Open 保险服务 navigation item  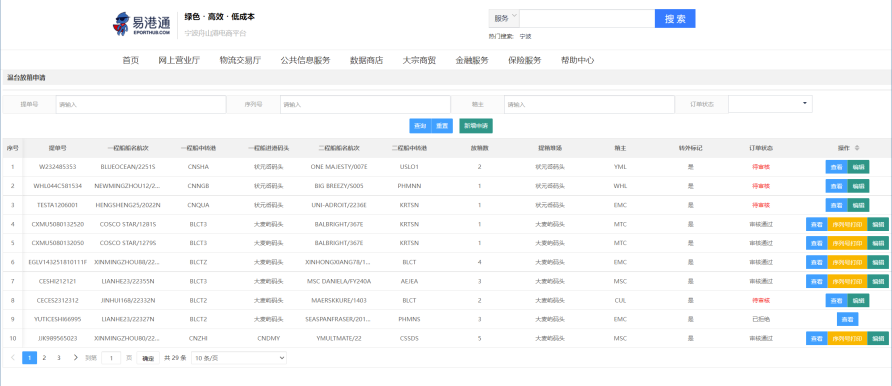pos(525,60)
